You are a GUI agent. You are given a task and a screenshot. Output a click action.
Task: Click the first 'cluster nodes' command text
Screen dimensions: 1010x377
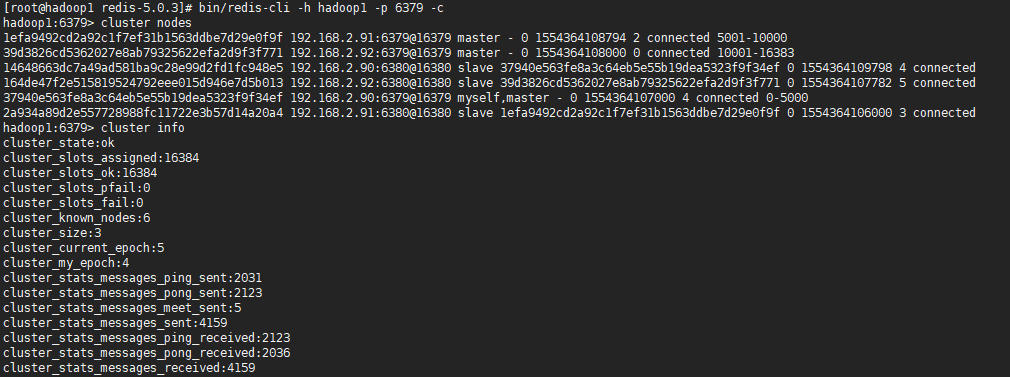pos(146,23)
